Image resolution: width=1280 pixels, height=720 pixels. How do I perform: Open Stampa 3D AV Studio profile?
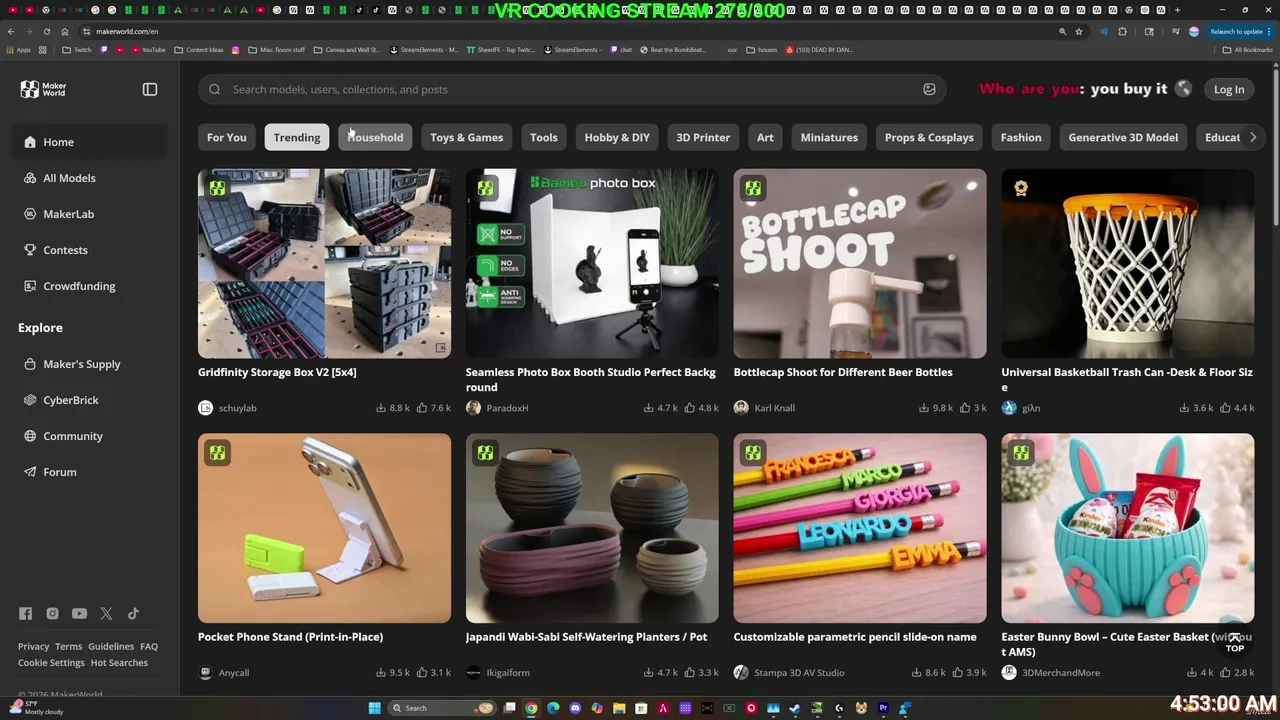(x=789, y=673)
